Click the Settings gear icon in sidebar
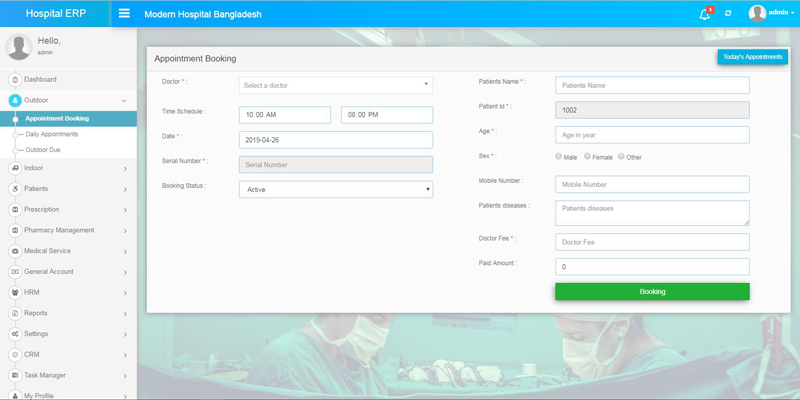The height and width of the screenshot is (400, 800). (x=15, y=334)
